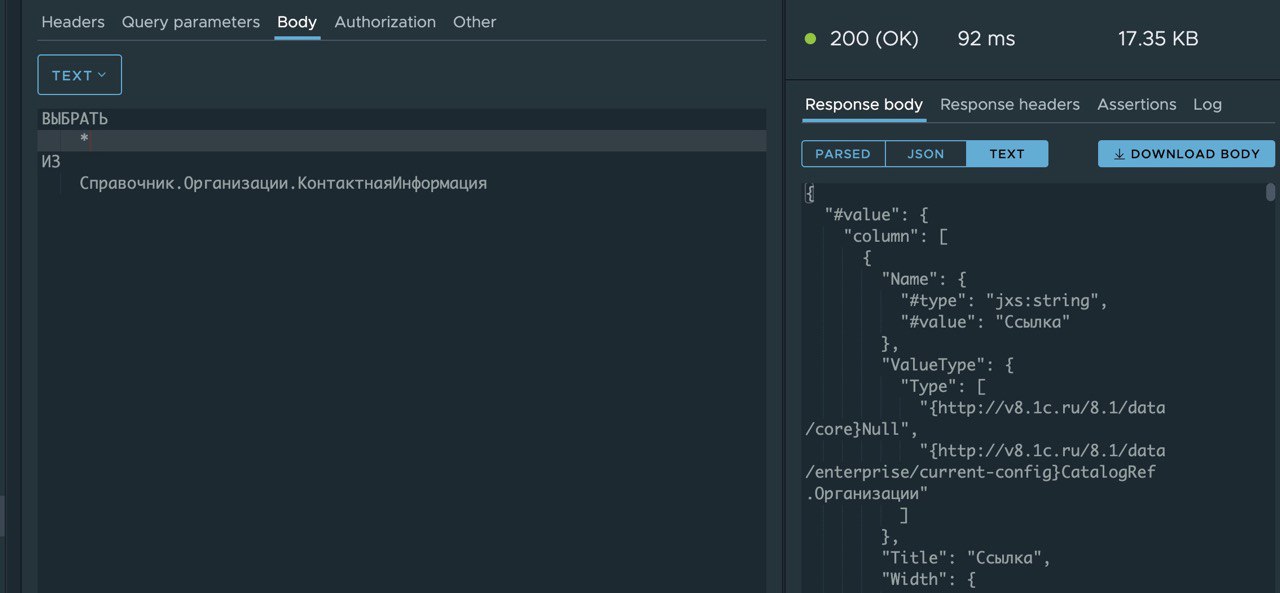Viewport: 1280px width, 593px height.
Task: Switch response view to JSON
Action: click(926, 154)
